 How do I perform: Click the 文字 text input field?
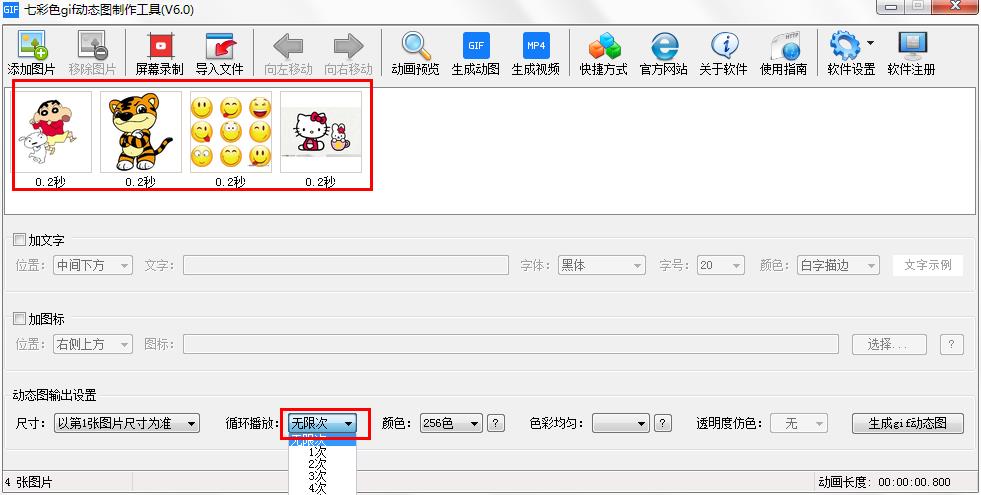click(x=345, y=265)
